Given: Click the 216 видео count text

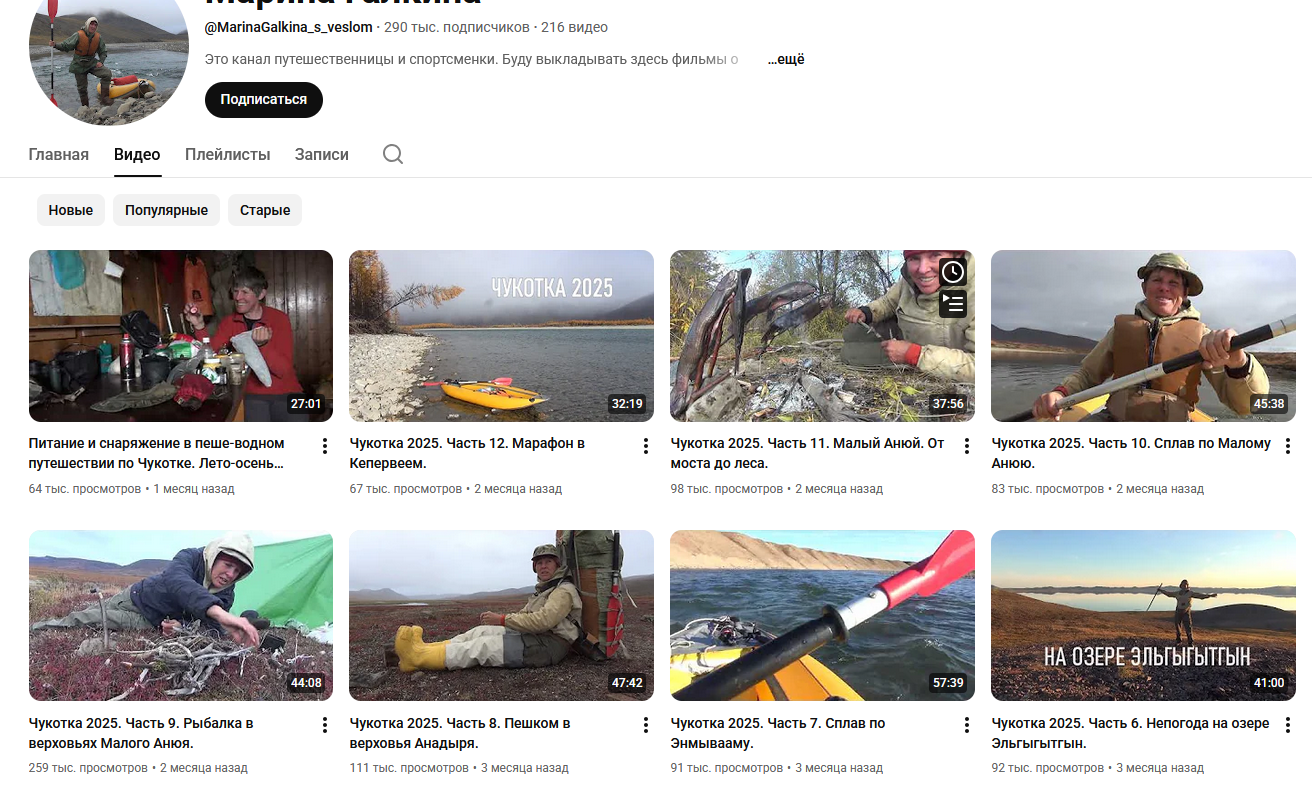Looking at the screenshot, I should [574, 28].
